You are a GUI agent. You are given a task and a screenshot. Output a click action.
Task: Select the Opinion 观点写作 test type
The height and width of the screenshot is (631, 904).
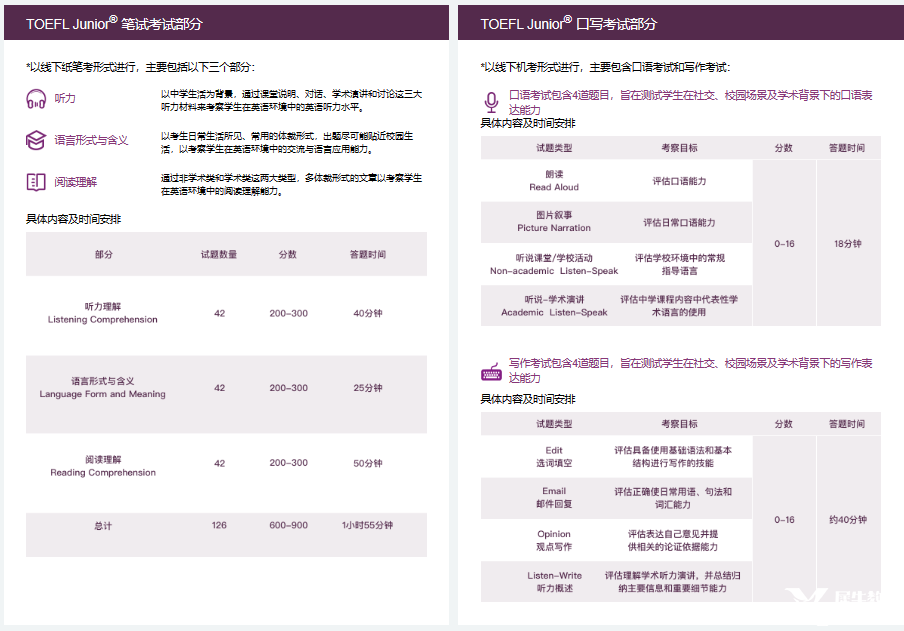[x=554, y=540]
